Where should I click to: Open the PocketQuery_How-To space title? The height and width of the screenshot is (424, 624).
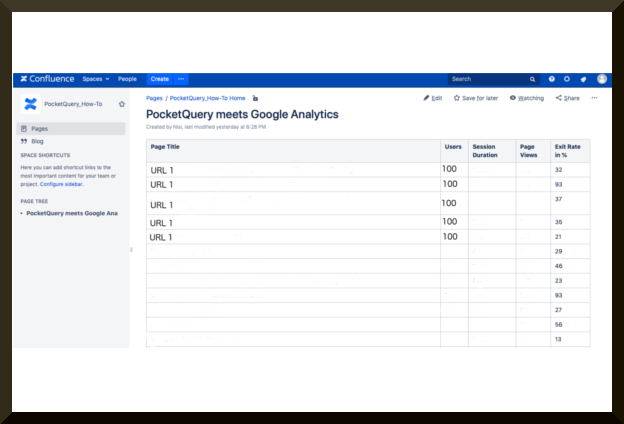click(73, 104)
